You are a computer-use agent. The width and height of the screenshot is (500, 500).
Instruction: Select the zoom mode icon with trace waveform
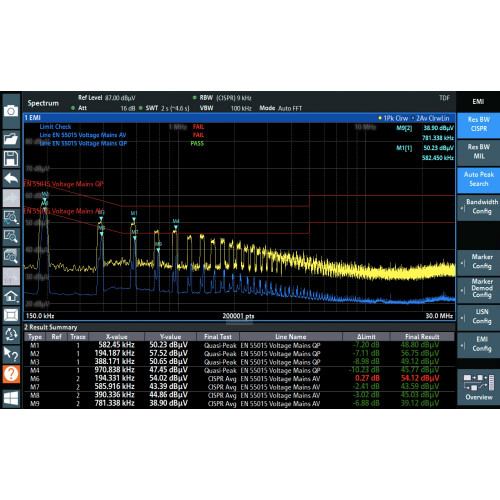tap(11, 217)
